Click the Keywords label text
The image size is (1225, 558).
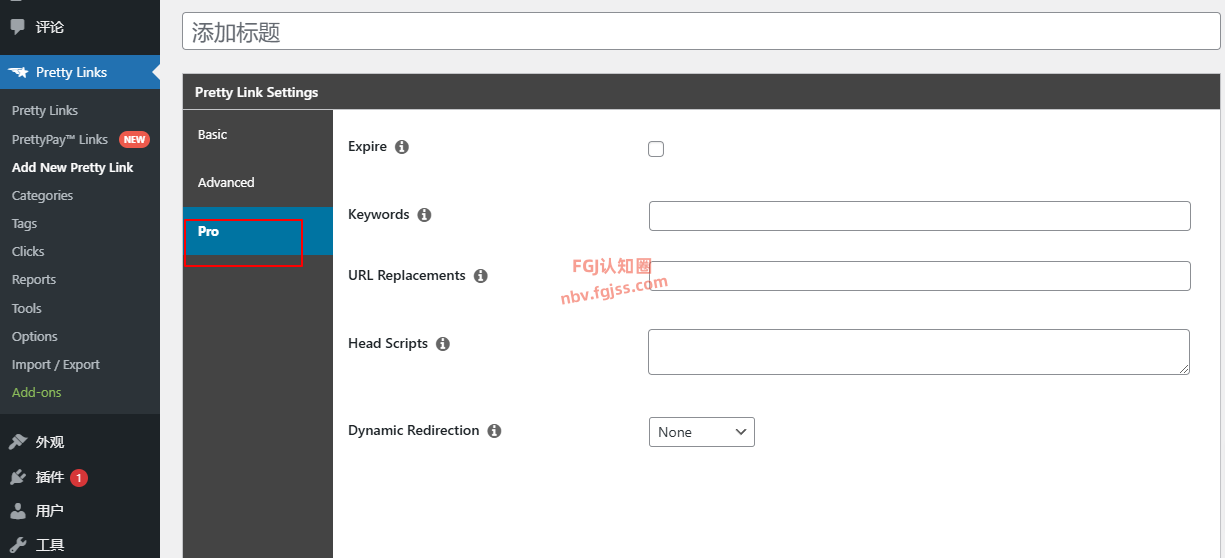coord(379,215)
